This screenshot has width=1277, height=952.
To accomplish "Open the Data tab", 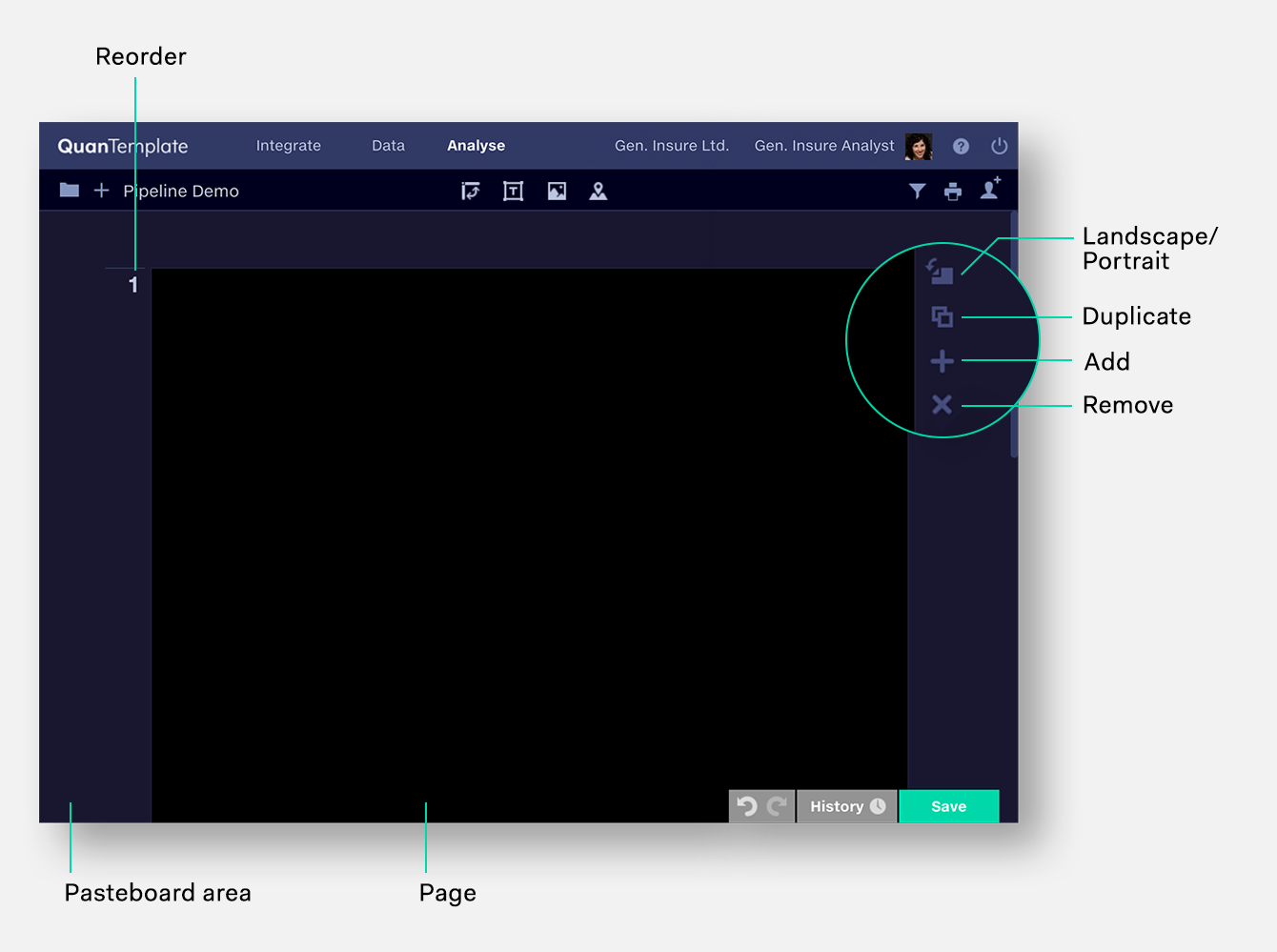I will coord(388,146).
